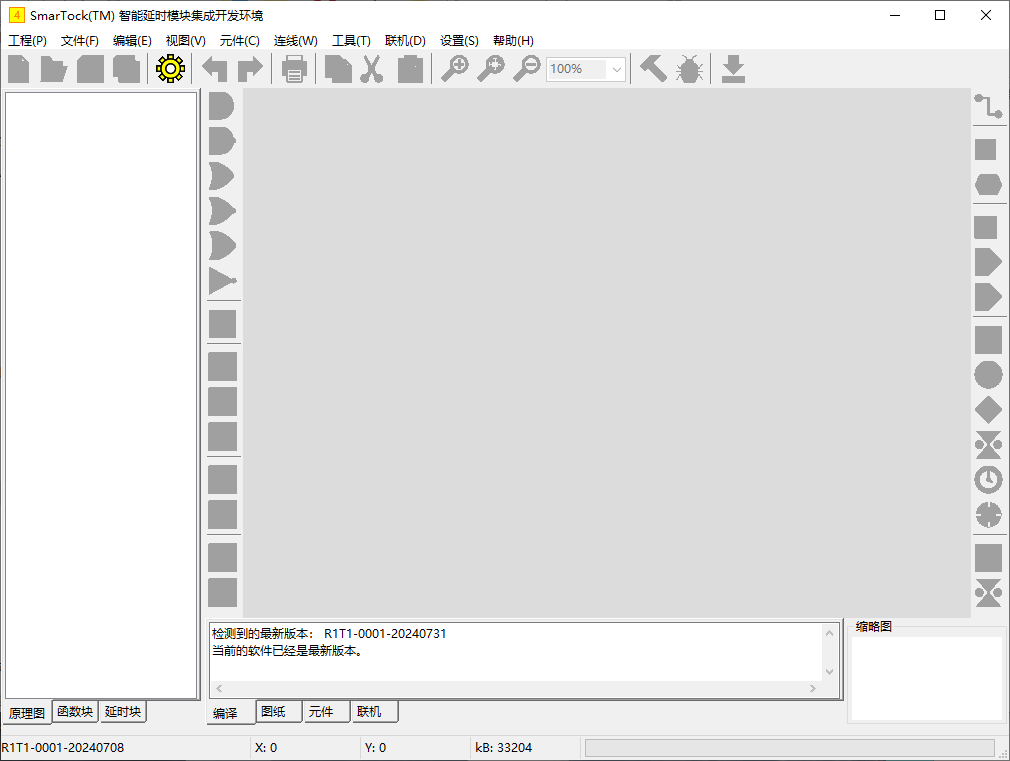Select the crosshair target component icon
Screen dimensions: 1010x761
(x=988, y=515)
